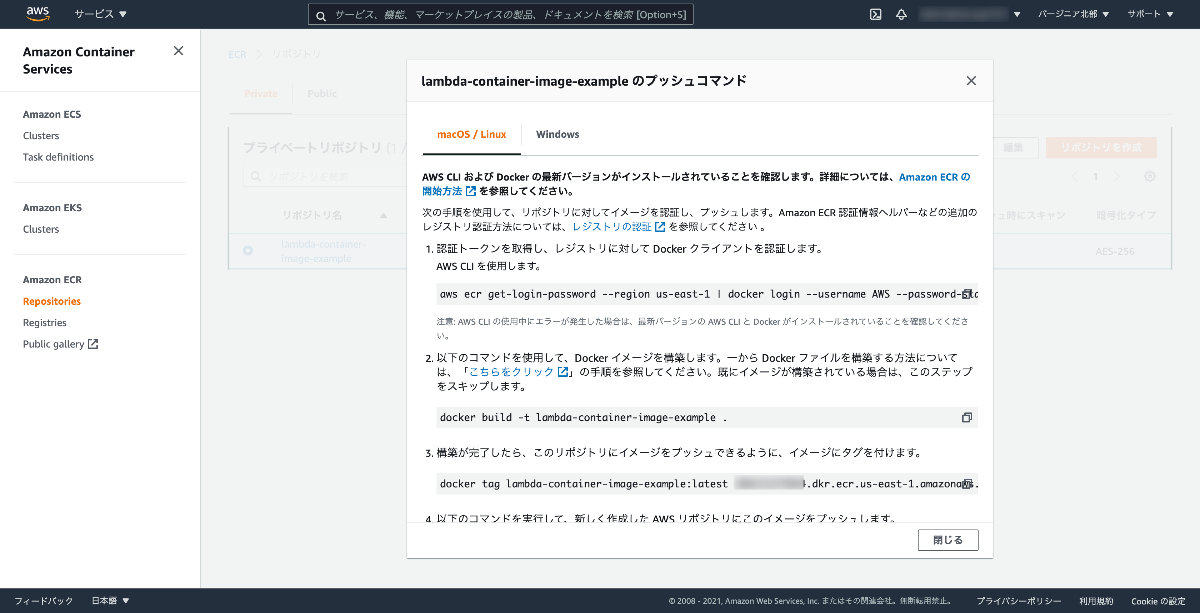Close the Amazon Container Services sidebar
The height and width of the screenshot is (613, 1200).
click(178, 51)
